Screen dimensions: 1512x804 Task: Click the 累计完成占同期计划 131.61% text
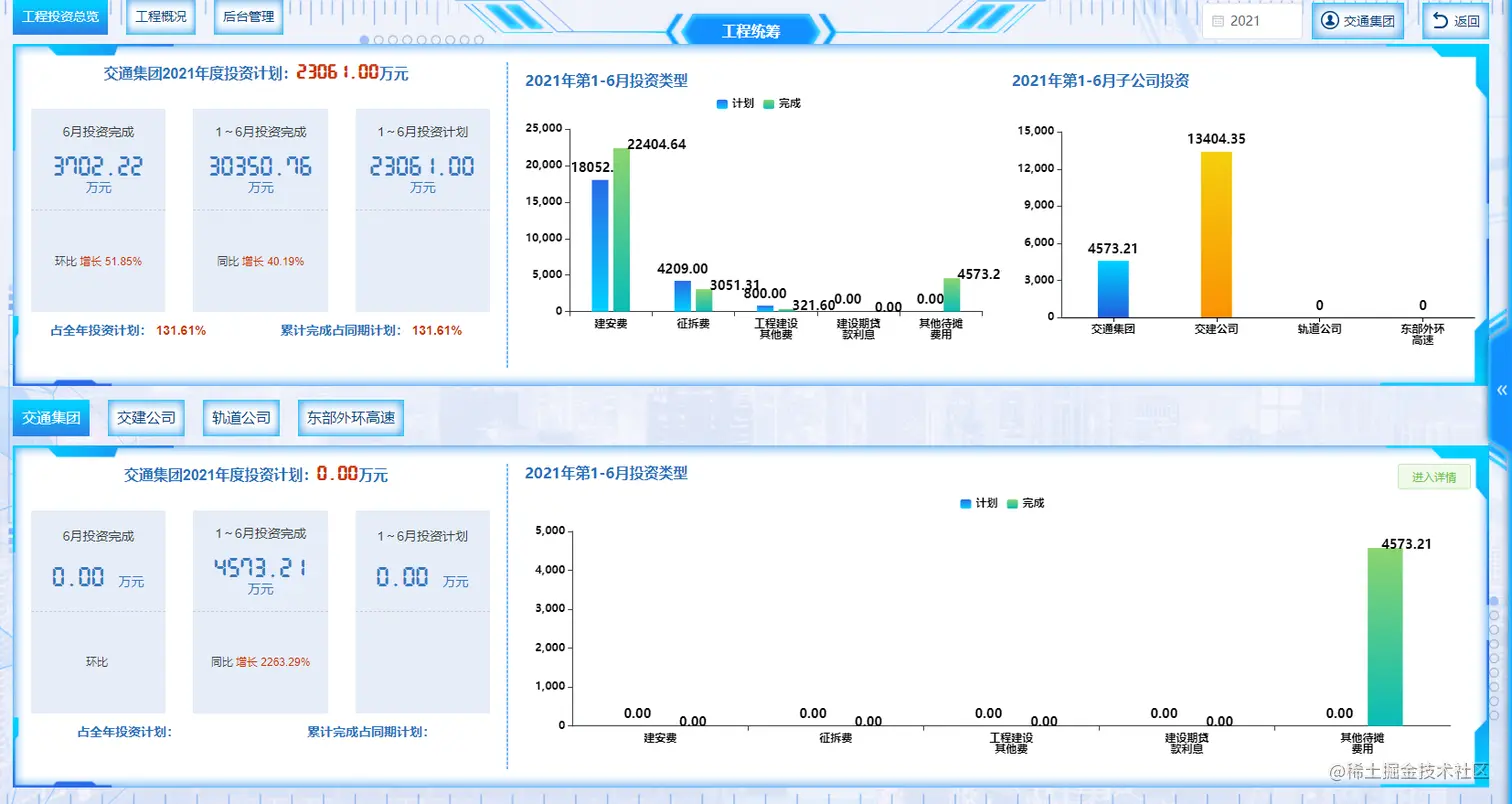[371, 330]
